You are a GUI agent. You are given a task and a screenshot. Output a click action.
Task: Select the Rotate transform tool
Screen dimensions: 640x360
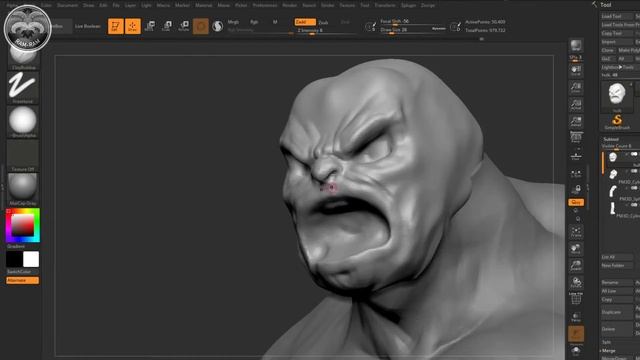(184, 26)
